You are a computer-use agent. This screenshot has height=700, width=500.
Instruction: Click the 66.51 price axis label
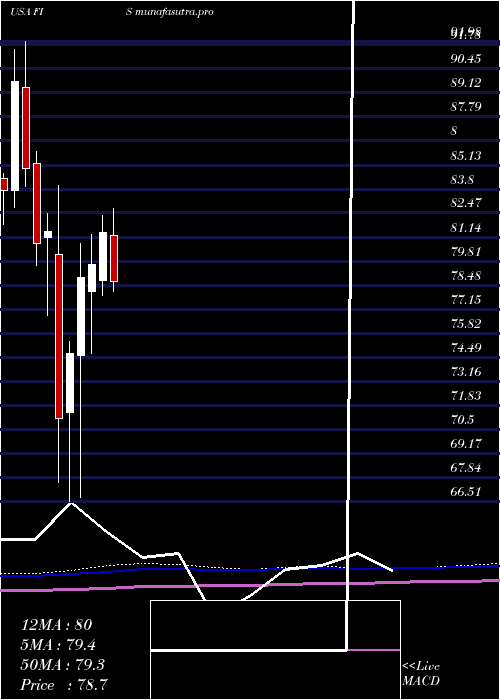point(466,492)
